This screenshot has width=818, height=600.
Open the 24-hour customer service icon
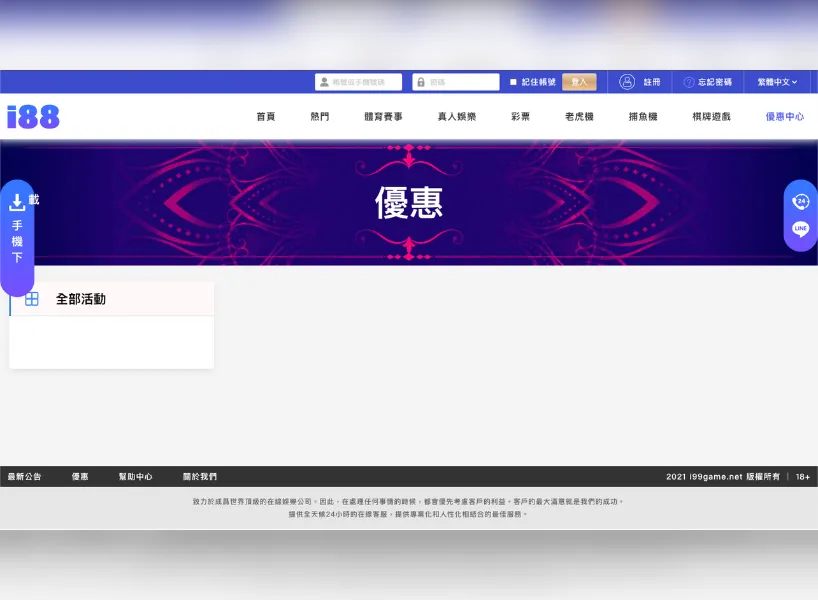click(x=799, y=202)
